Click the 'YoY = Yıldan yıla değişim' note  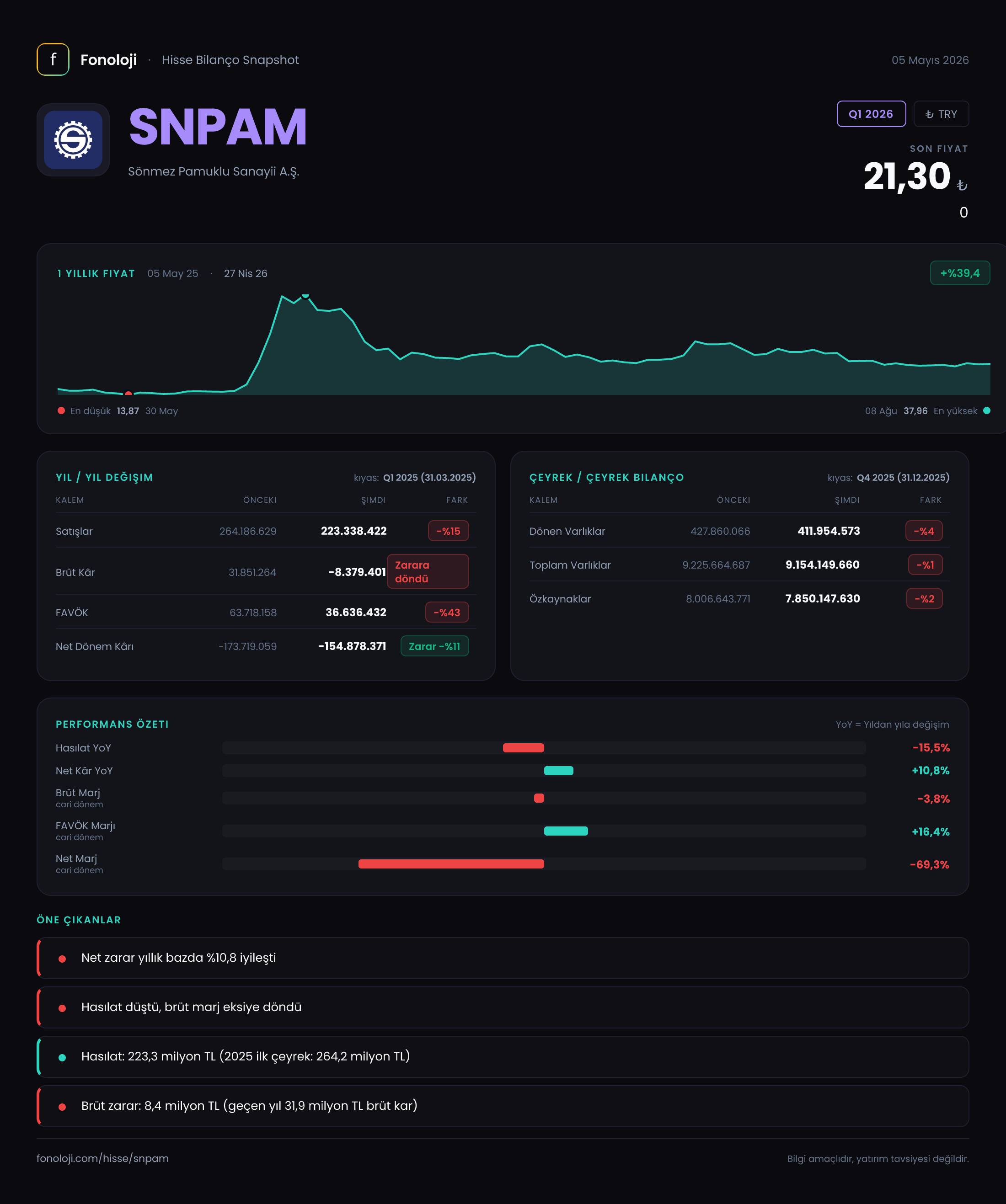[893, 725]
